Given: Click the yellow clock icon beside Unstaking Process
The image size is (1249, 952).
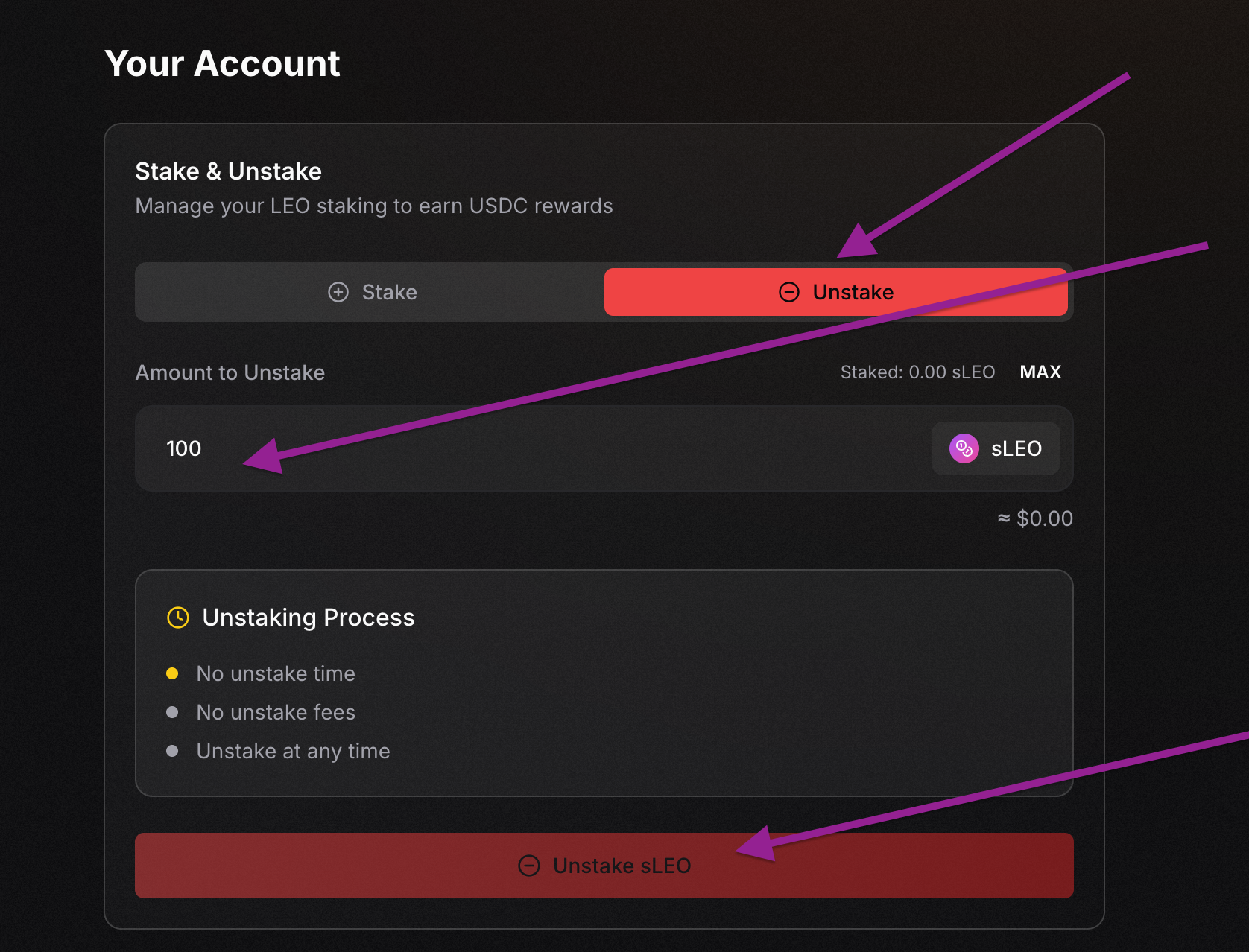Looking at the screenshot, I should coord(178,618).
